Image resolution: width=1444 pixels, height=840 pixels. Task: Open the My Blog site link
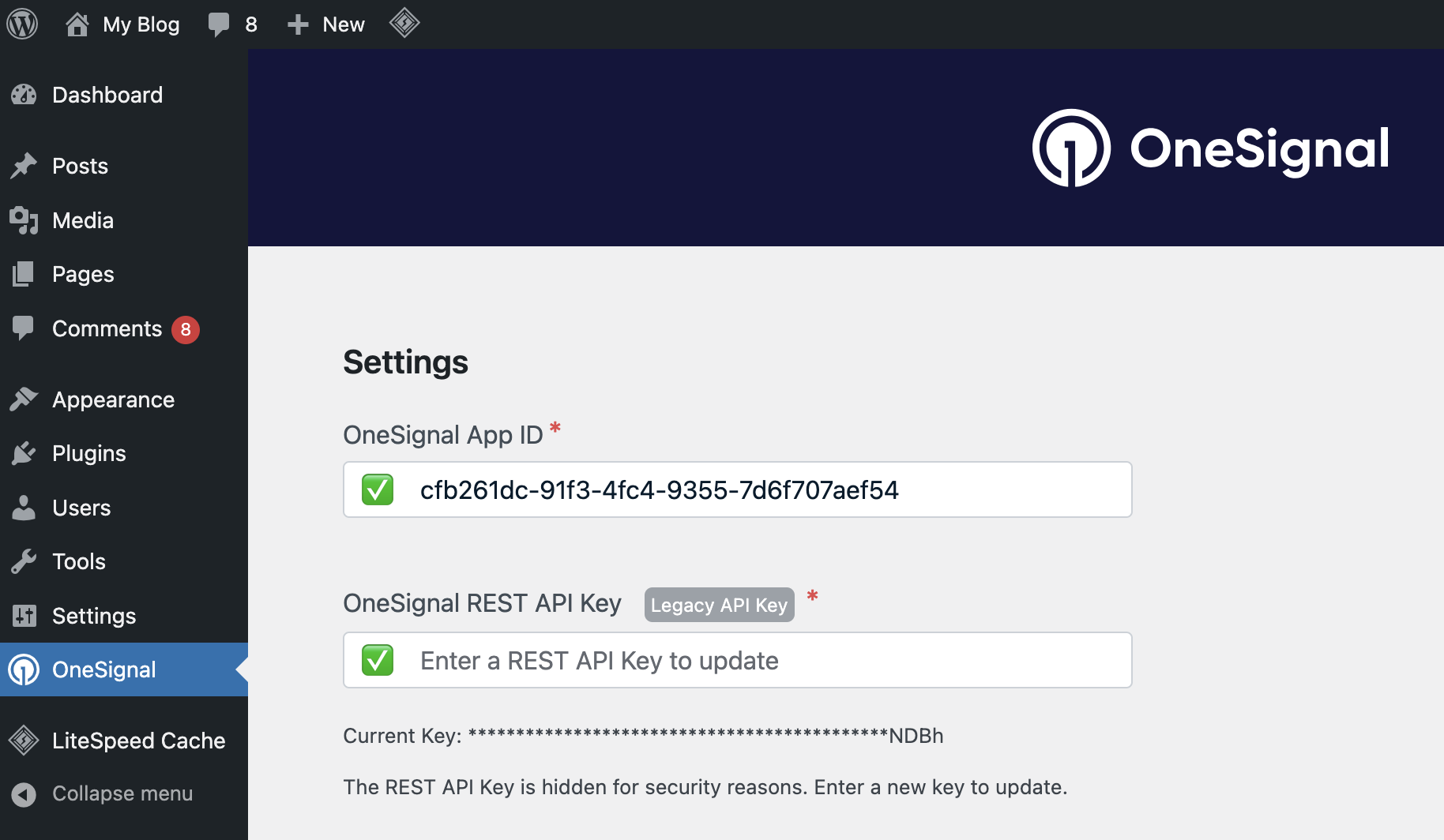pyautogui.click(x=141, y=24)
